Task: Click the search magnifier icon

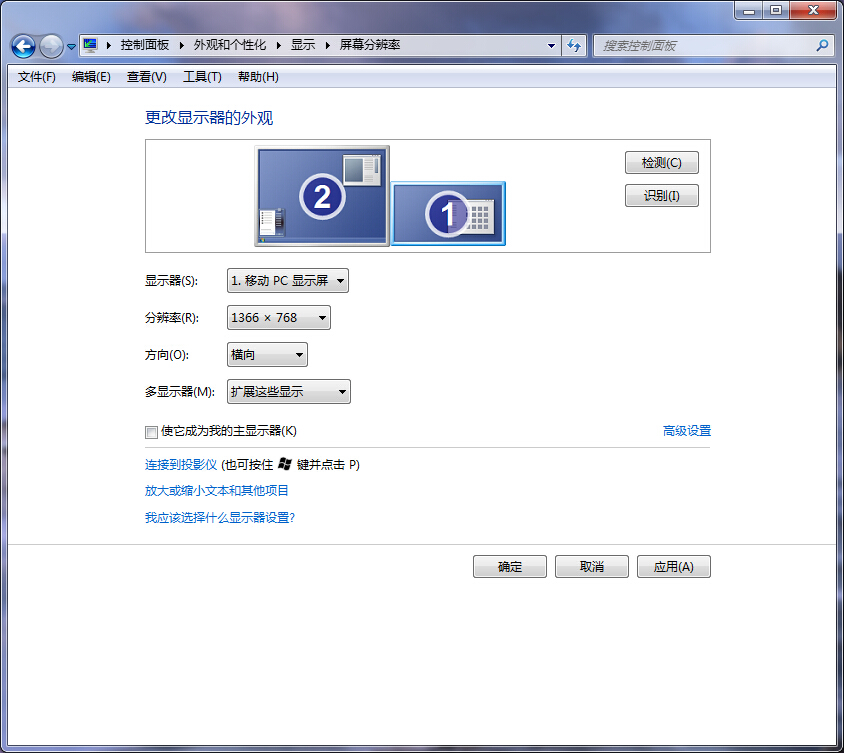Action: pos(822,46)
